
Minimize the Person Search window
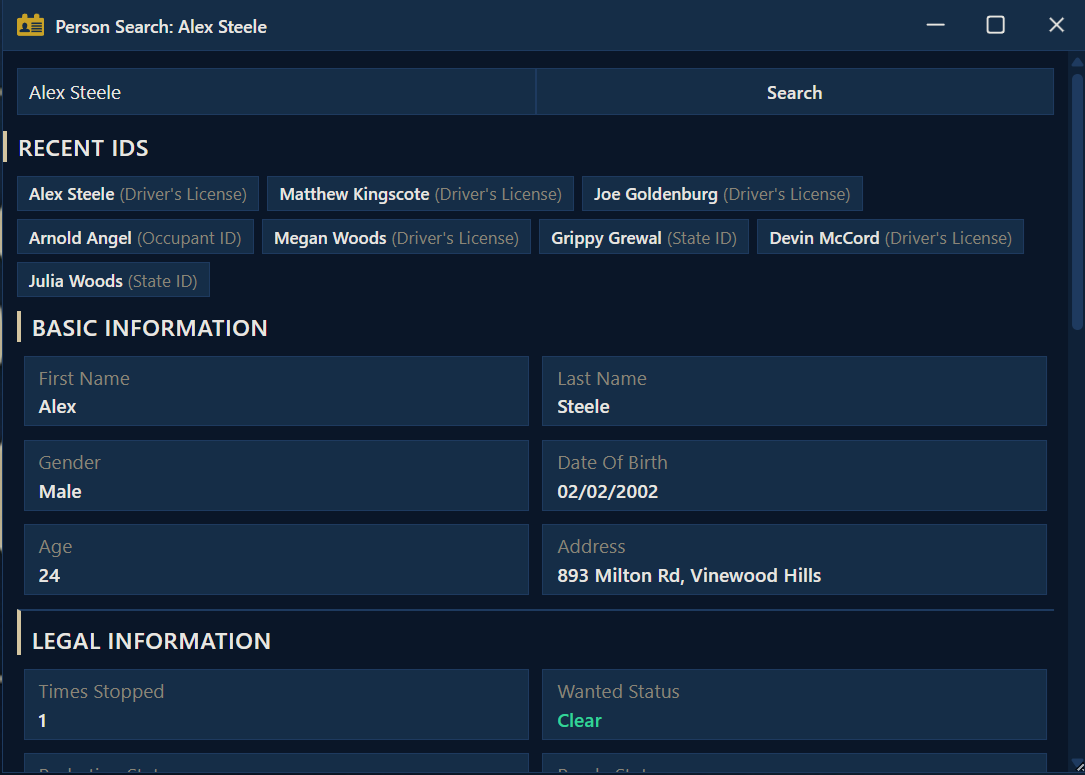tap(935, 25)
